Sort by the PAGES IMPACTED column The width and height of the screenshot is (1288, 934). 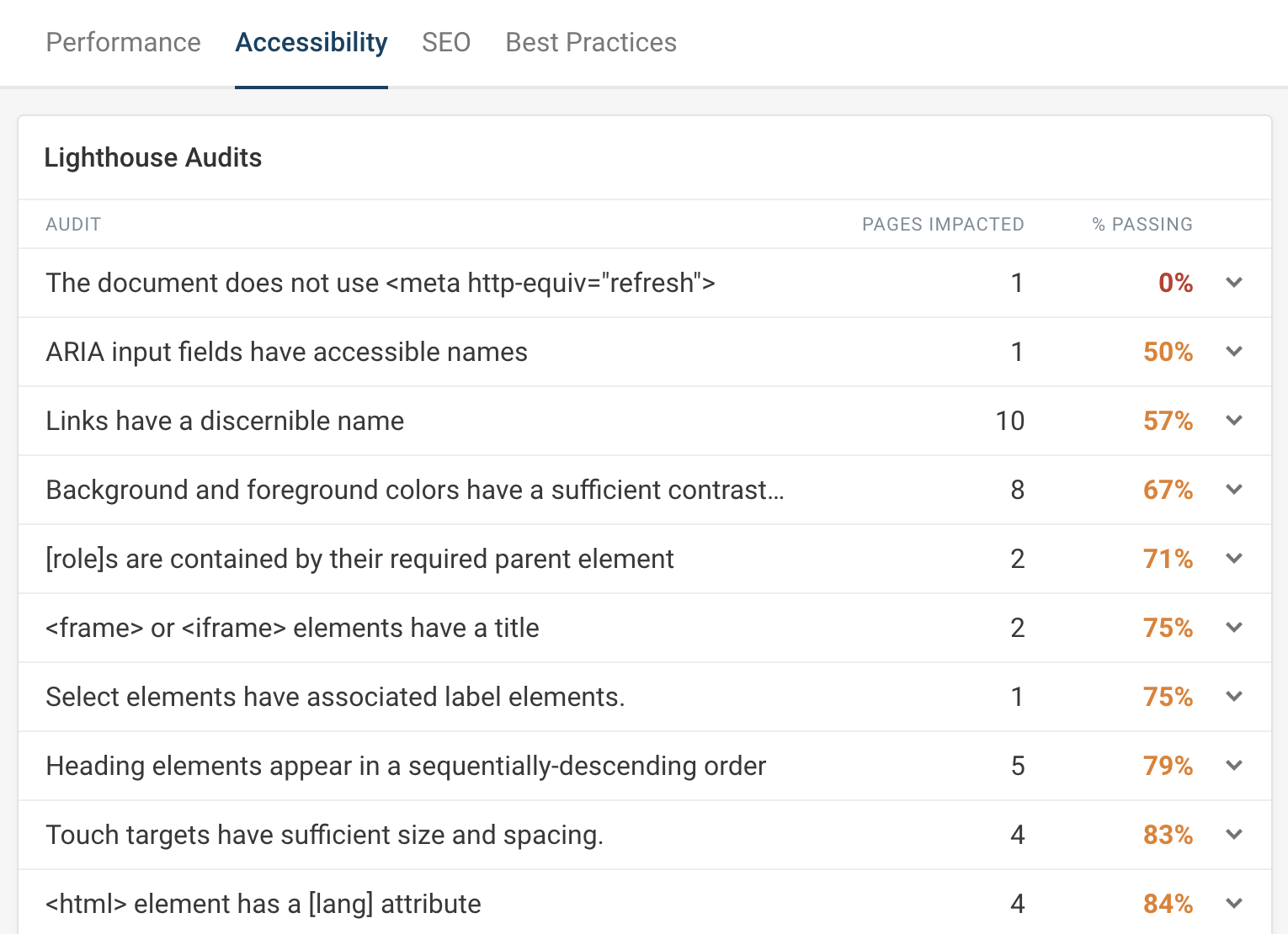tap(943, 224)
